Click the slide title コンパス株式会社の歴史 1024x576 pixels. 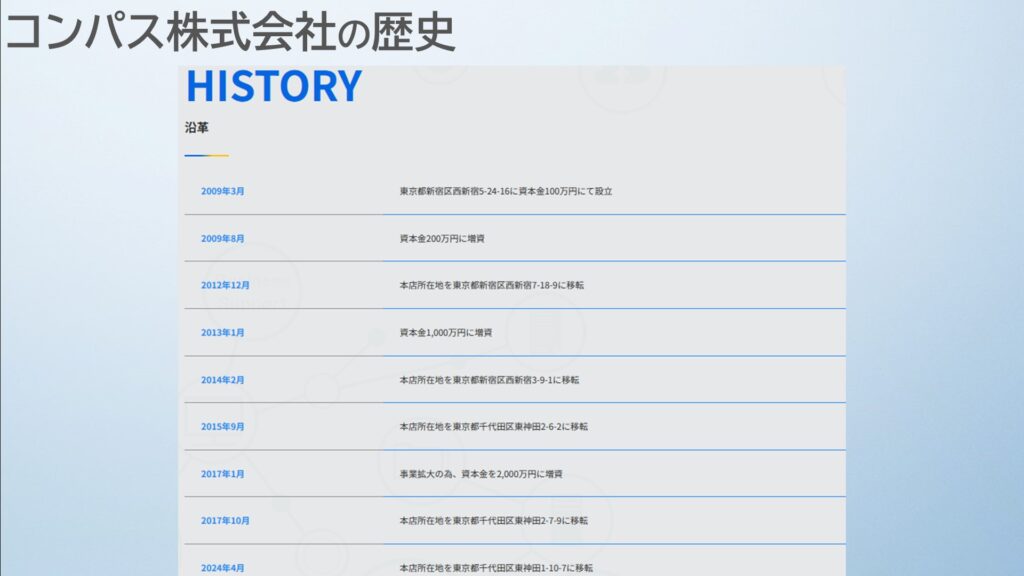[230, 32]
